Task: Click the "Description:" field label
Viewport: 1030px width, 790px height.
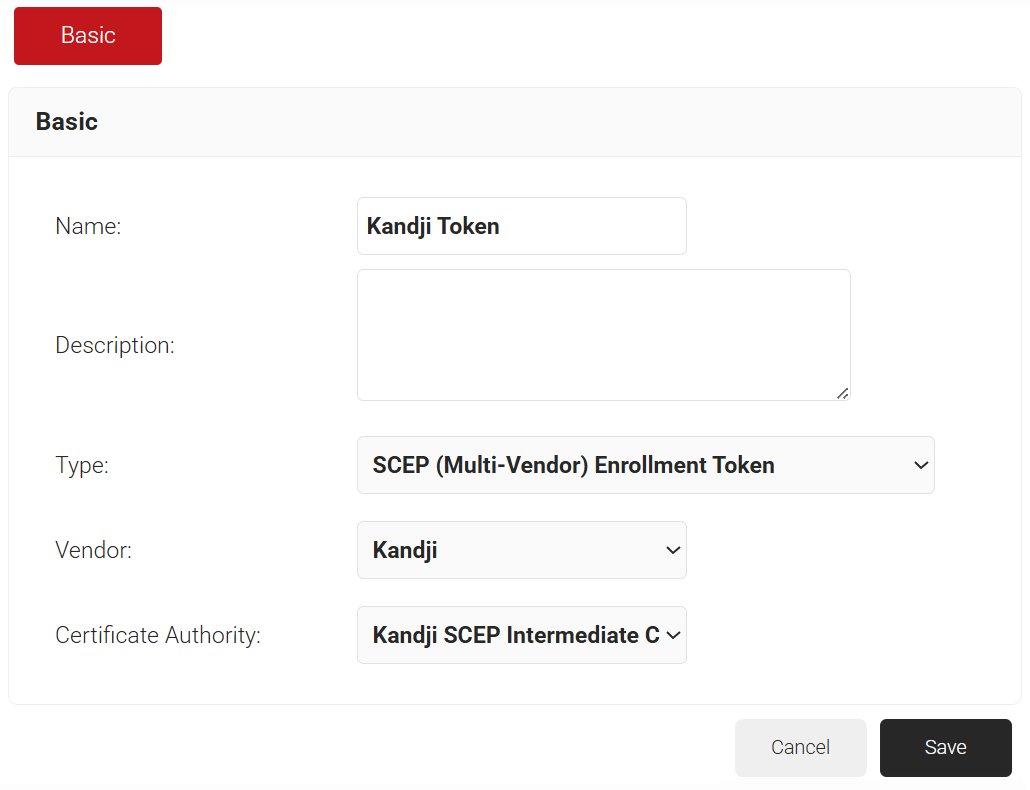Action: click(x=115, y=346)
